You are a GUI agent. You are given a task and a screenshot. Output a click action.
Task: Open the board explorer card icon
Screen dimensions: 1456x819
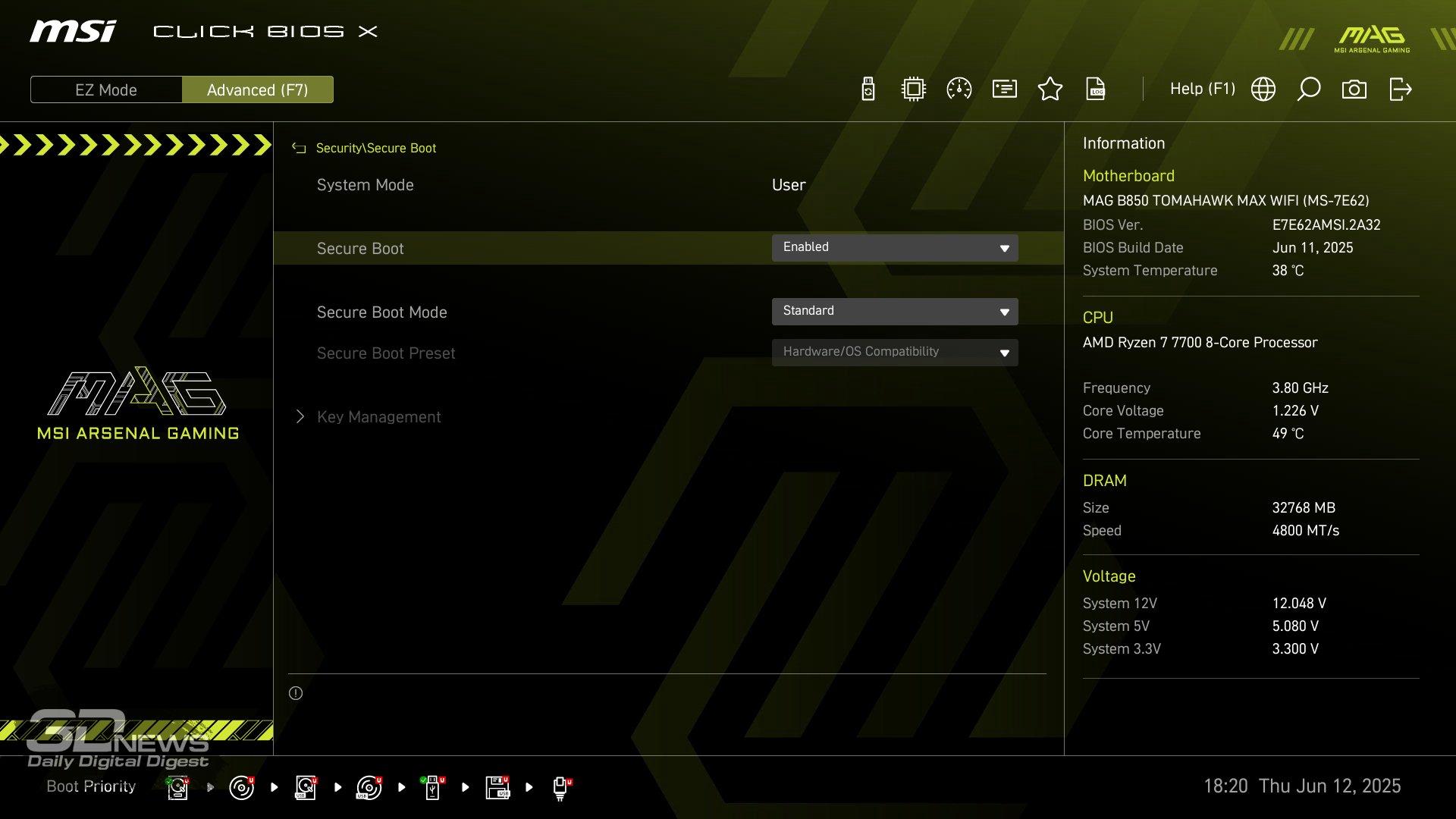pyautogui.click(x=1005, y=89)
